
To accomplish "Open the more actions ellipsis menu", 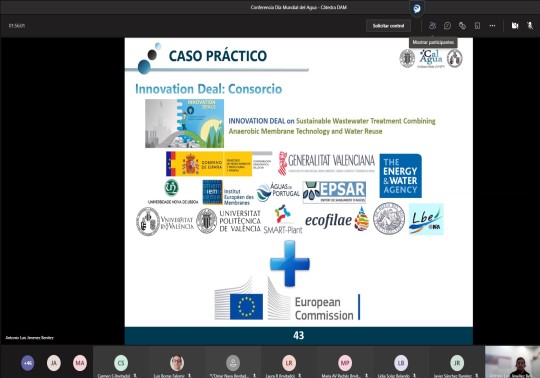I will (x=492, y=25).
